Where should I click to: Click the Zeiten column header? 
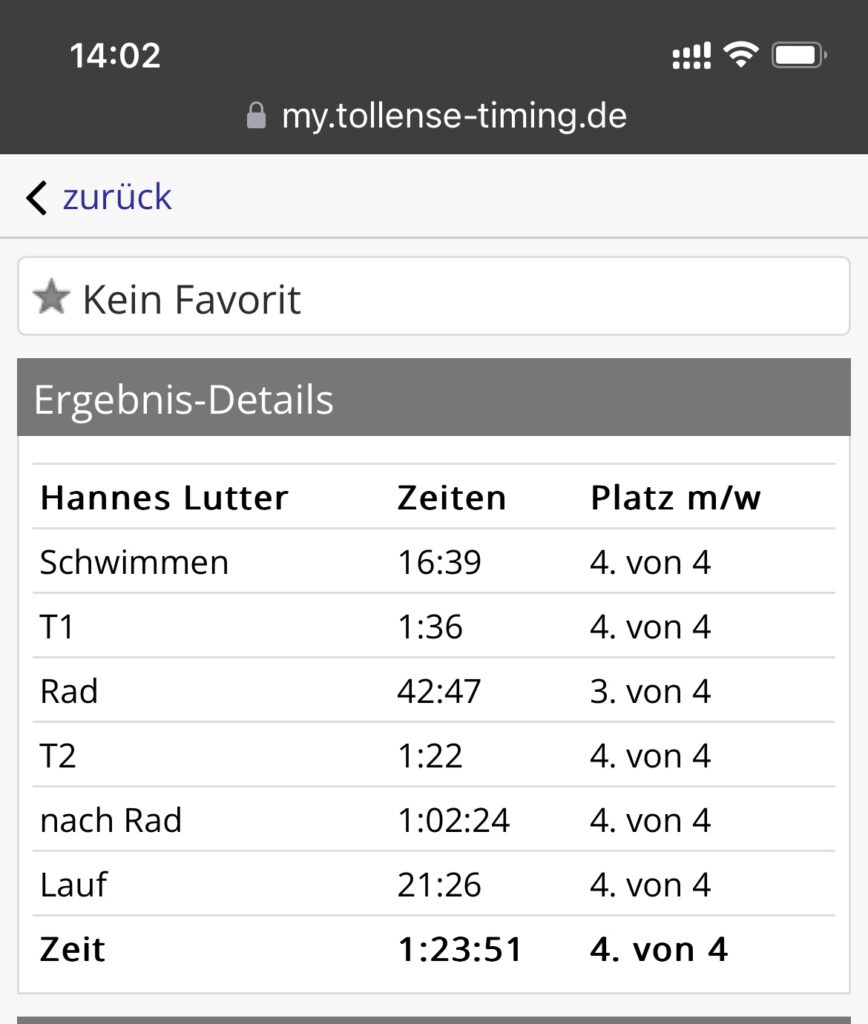coord(451,498)
